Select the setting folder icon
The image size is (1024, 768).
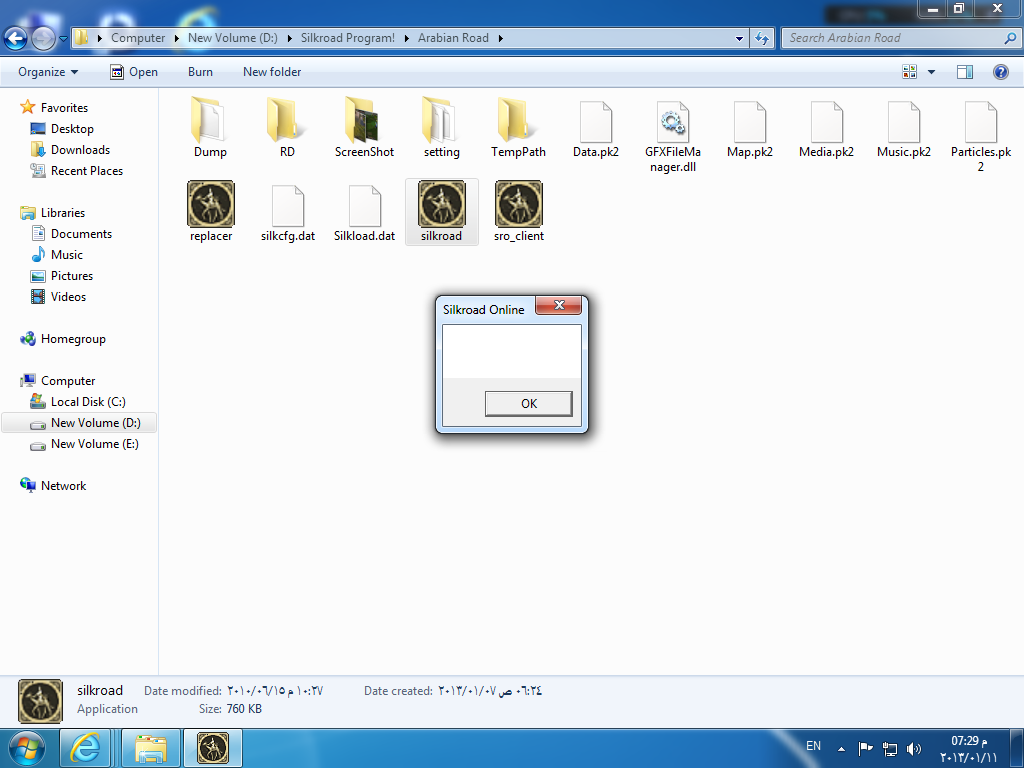pyautogui.click(x=441, y=121)
